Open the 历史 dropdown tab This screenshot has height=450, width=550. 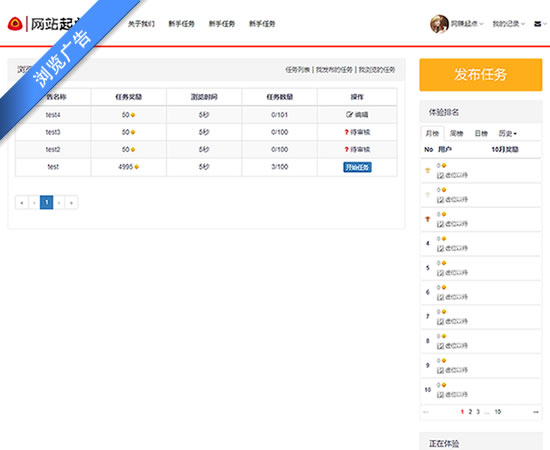(x=508, y=133)
